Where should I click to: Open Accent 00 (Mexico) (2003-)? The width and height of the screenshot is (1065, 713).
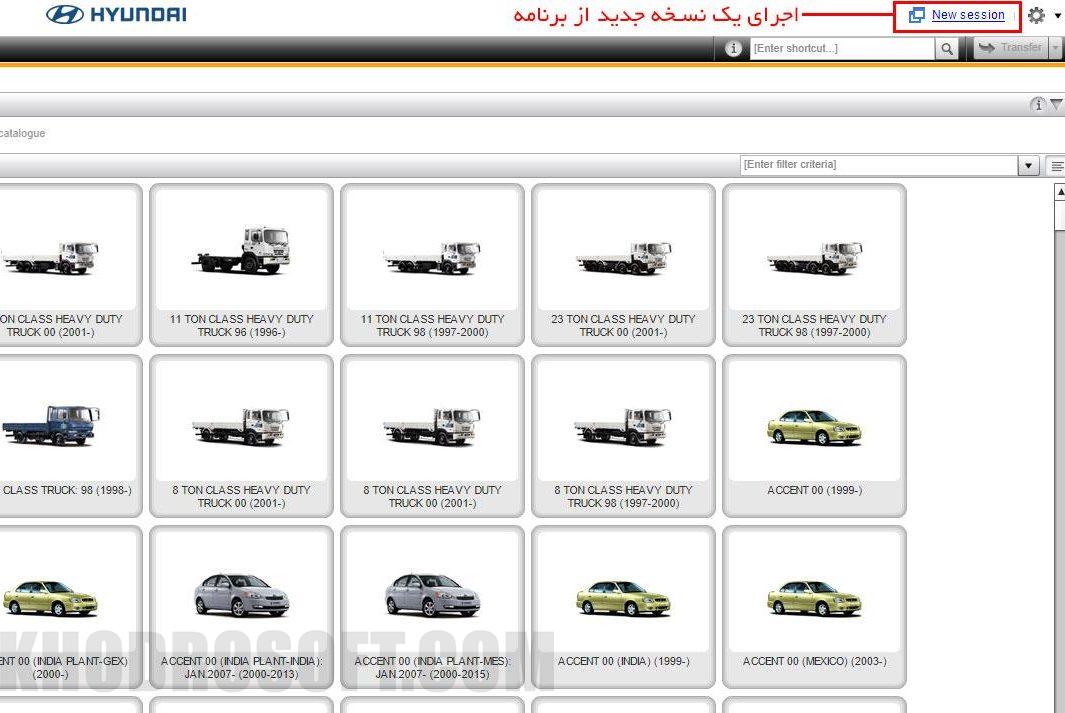click(x=814, y=607)
